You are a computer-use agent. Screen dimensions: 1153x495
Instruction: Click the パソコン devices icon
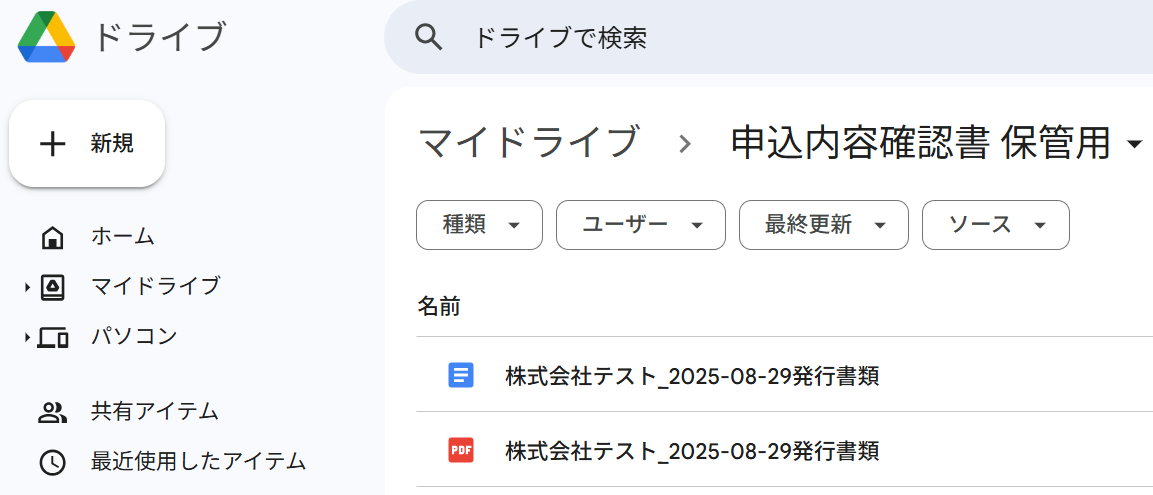53,338
